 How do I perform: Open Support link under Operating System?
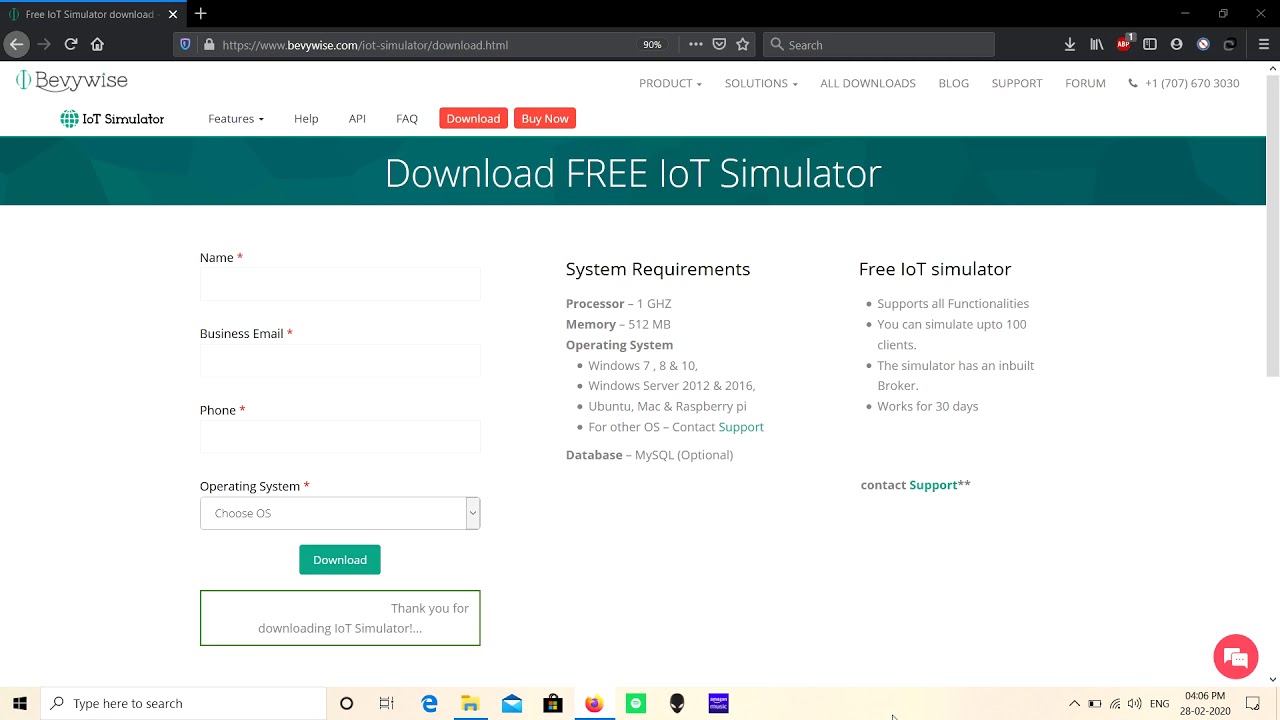click(x=741, y=427)
